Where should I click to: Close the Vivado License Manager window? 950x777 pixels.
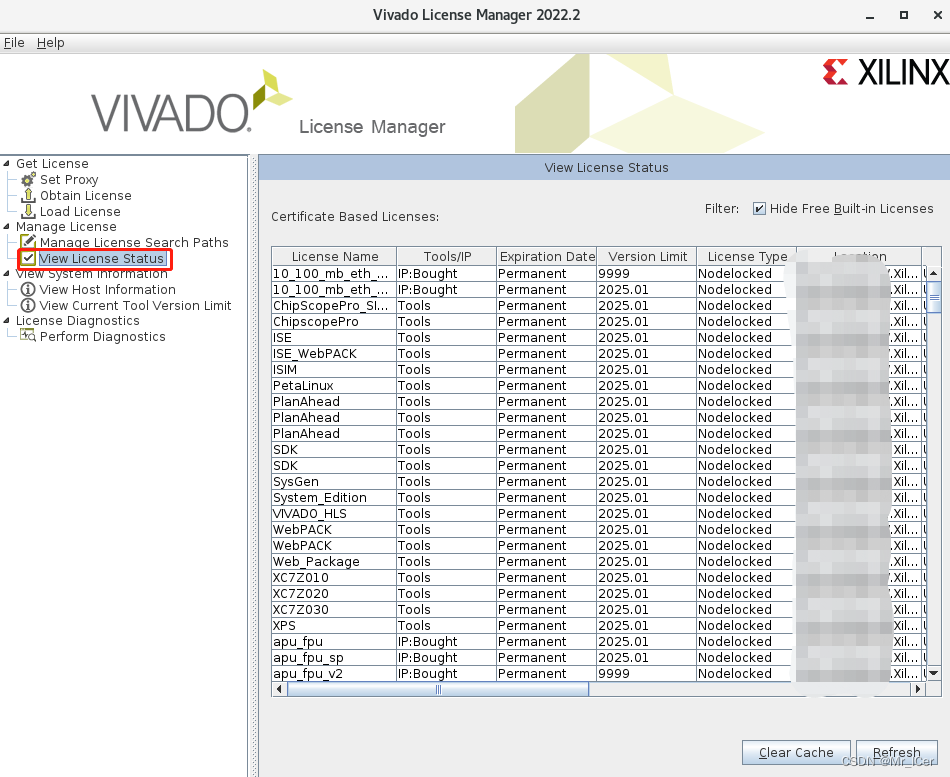tap(937, 15)
